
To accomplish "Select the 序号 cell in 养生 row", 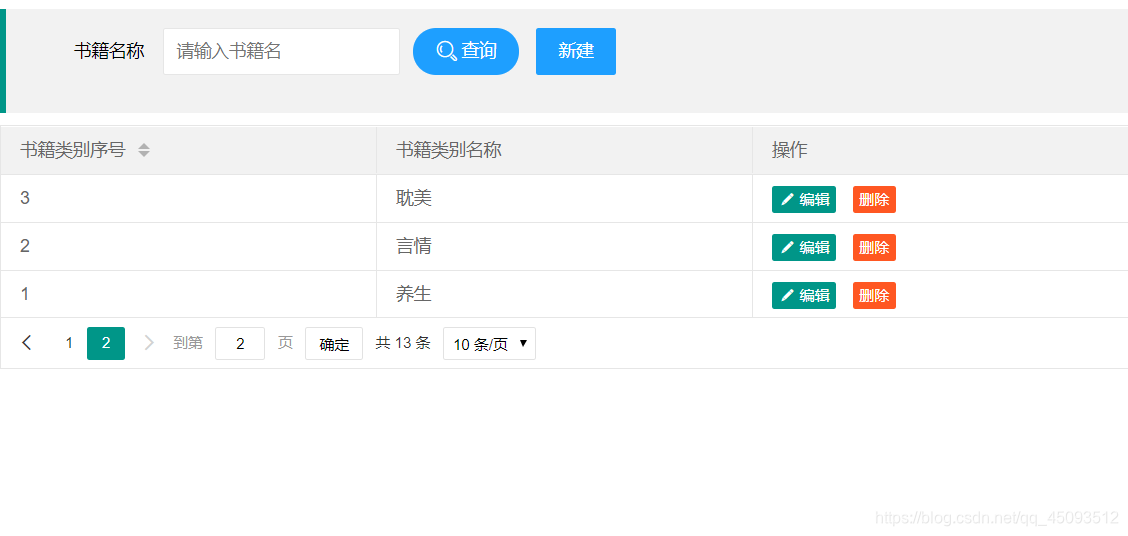I will (188, 294).
